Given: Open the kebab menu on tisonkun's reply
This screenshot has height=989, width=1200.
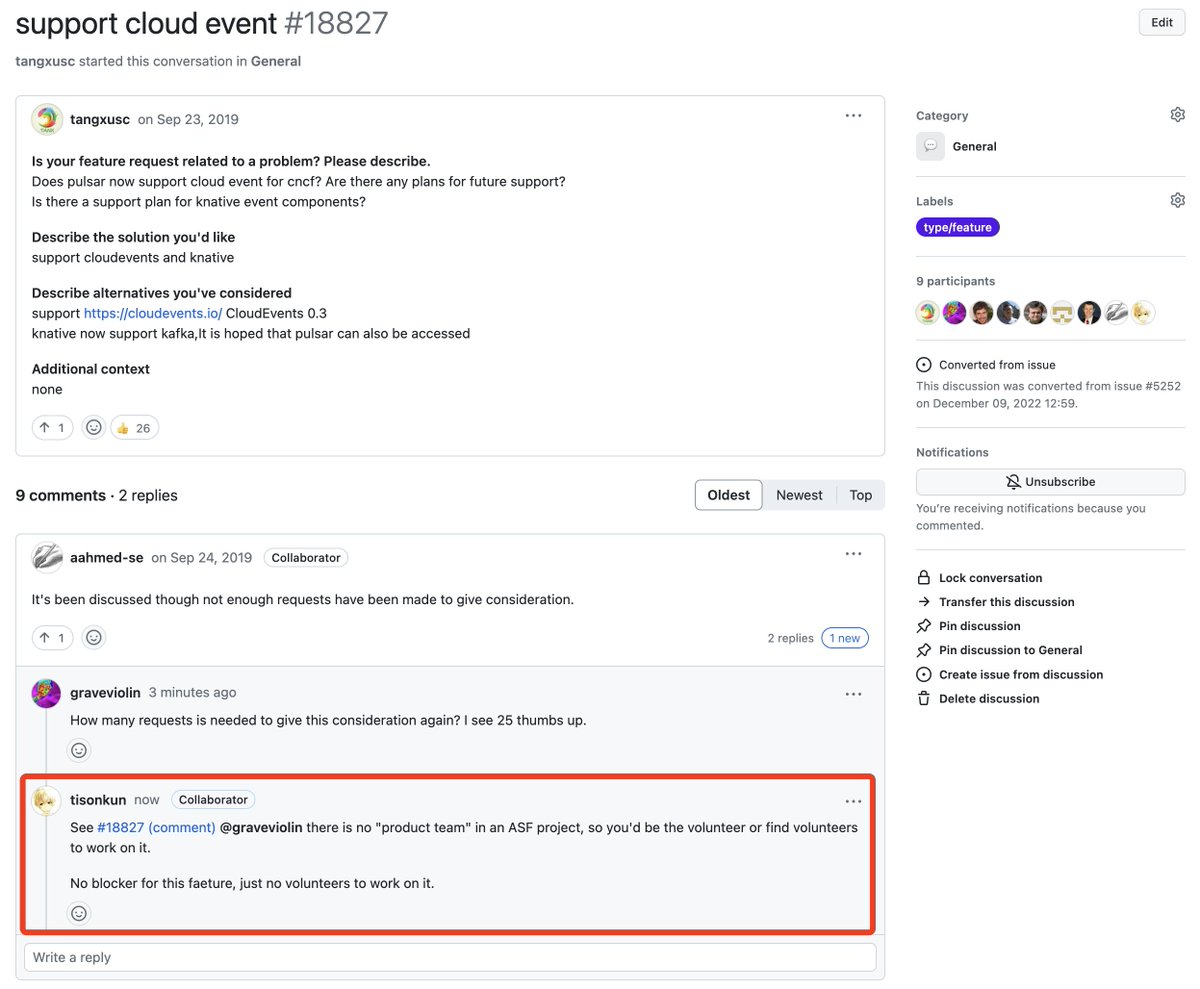Looking at the screenshot, I should (853, 800).
